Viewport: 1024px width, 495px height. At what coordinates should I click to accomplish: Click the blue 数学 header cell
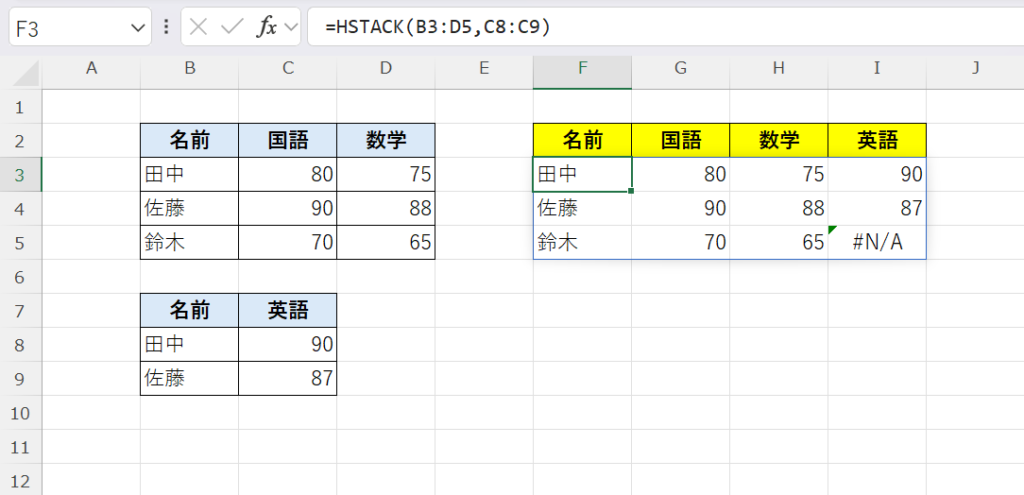point(386,140)
